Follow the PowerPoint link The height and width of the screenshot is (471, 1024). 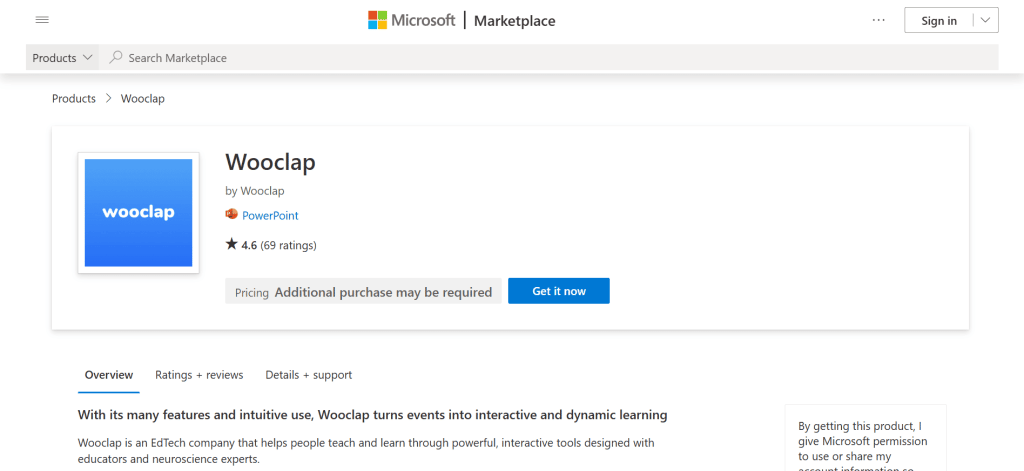pyautogui.click(x=270, y=215)
